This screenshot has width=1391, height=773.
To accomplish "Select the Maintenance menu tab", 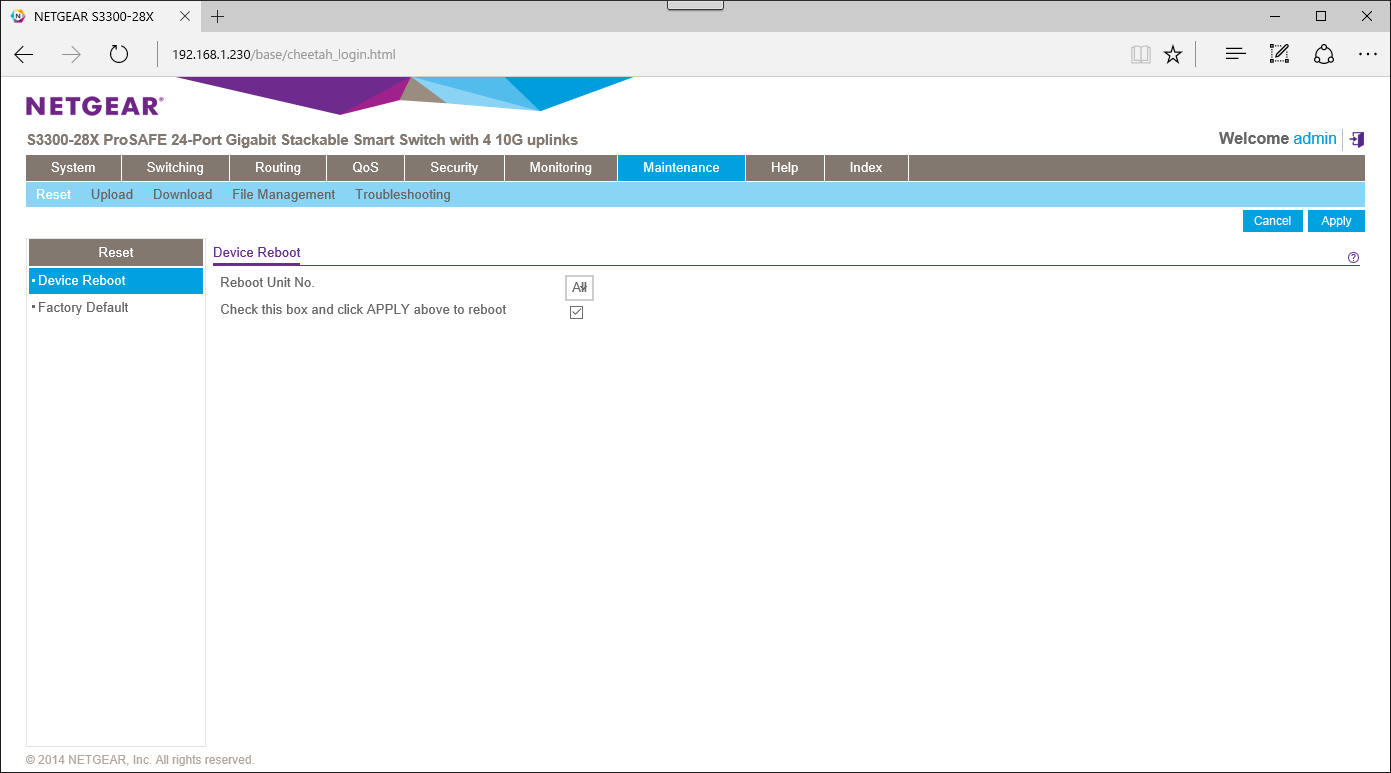I will coord(681,168).
